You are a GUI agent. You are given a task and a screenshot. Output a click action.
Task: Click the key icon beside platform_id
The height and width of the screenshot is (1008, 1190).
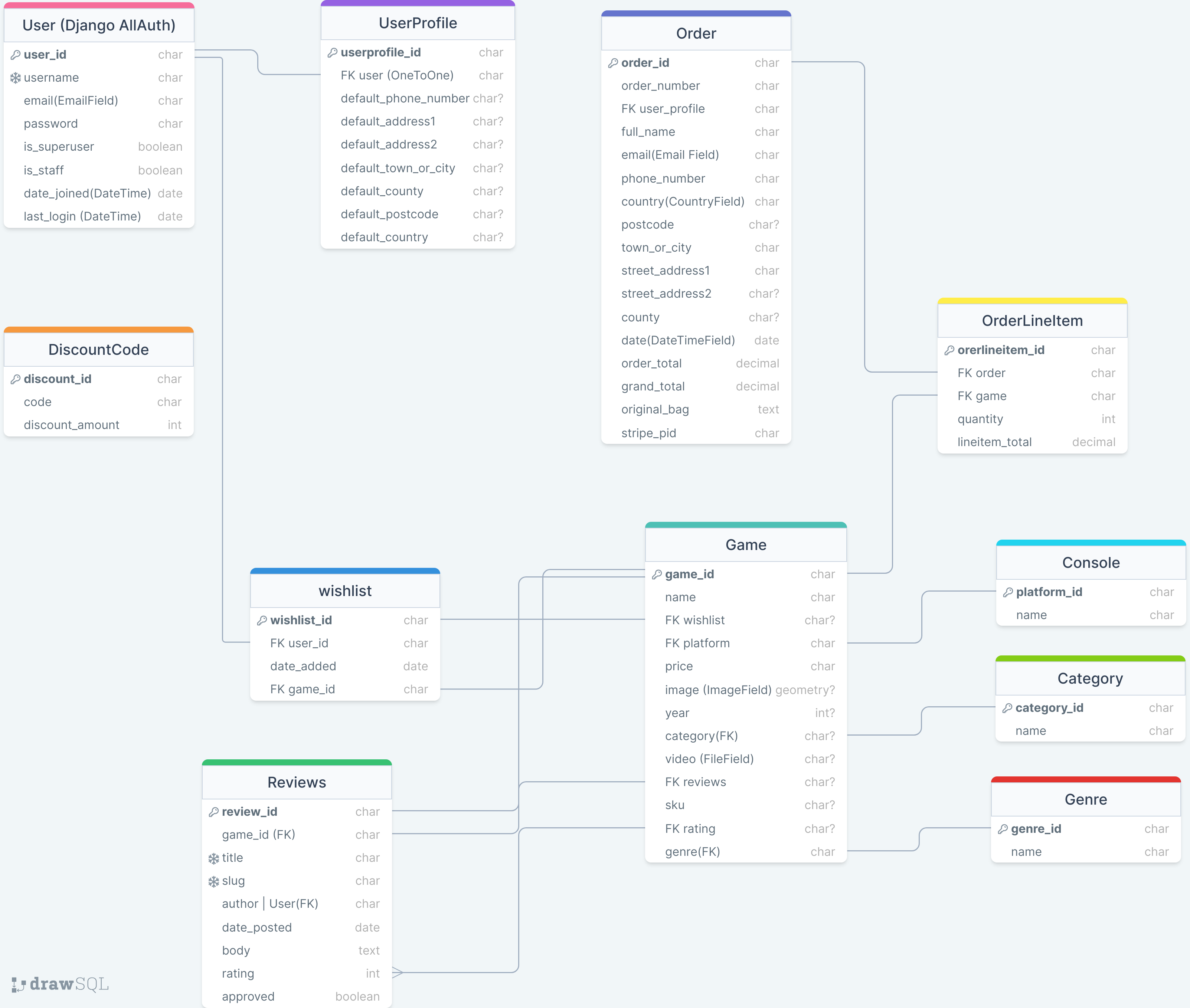click(x=1008, y=592)
